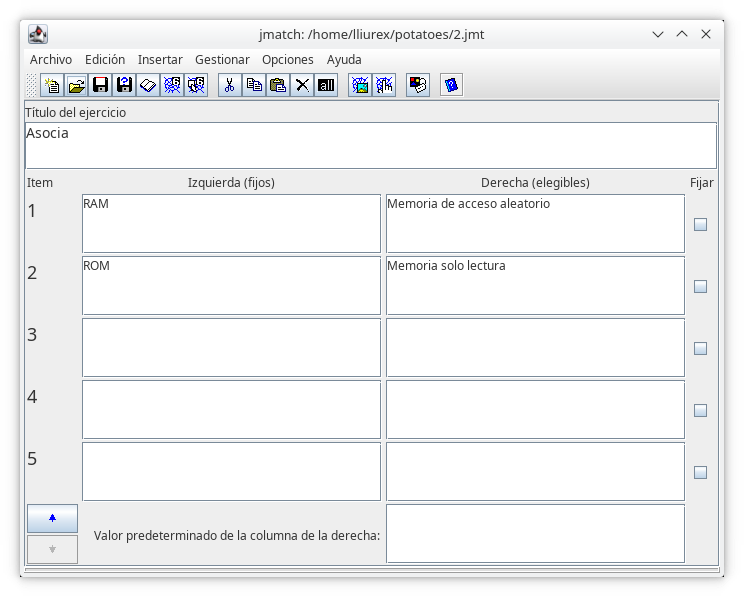The width and height of the screenshot is (744, 597).
Task: Click the copy icon in toolbar
Action: [254, 85]
